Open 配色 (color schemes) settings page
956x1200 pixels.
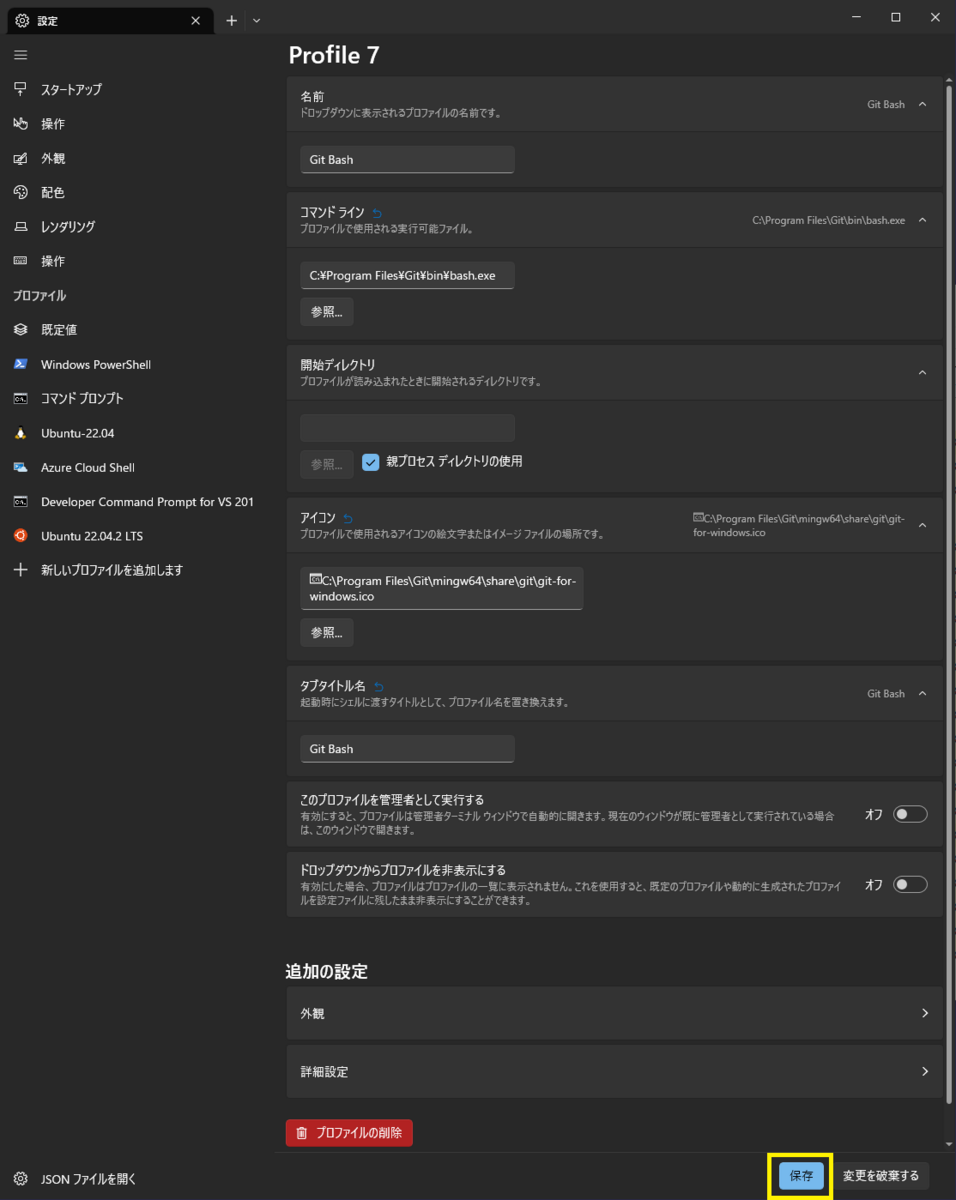tap(51, 192)
